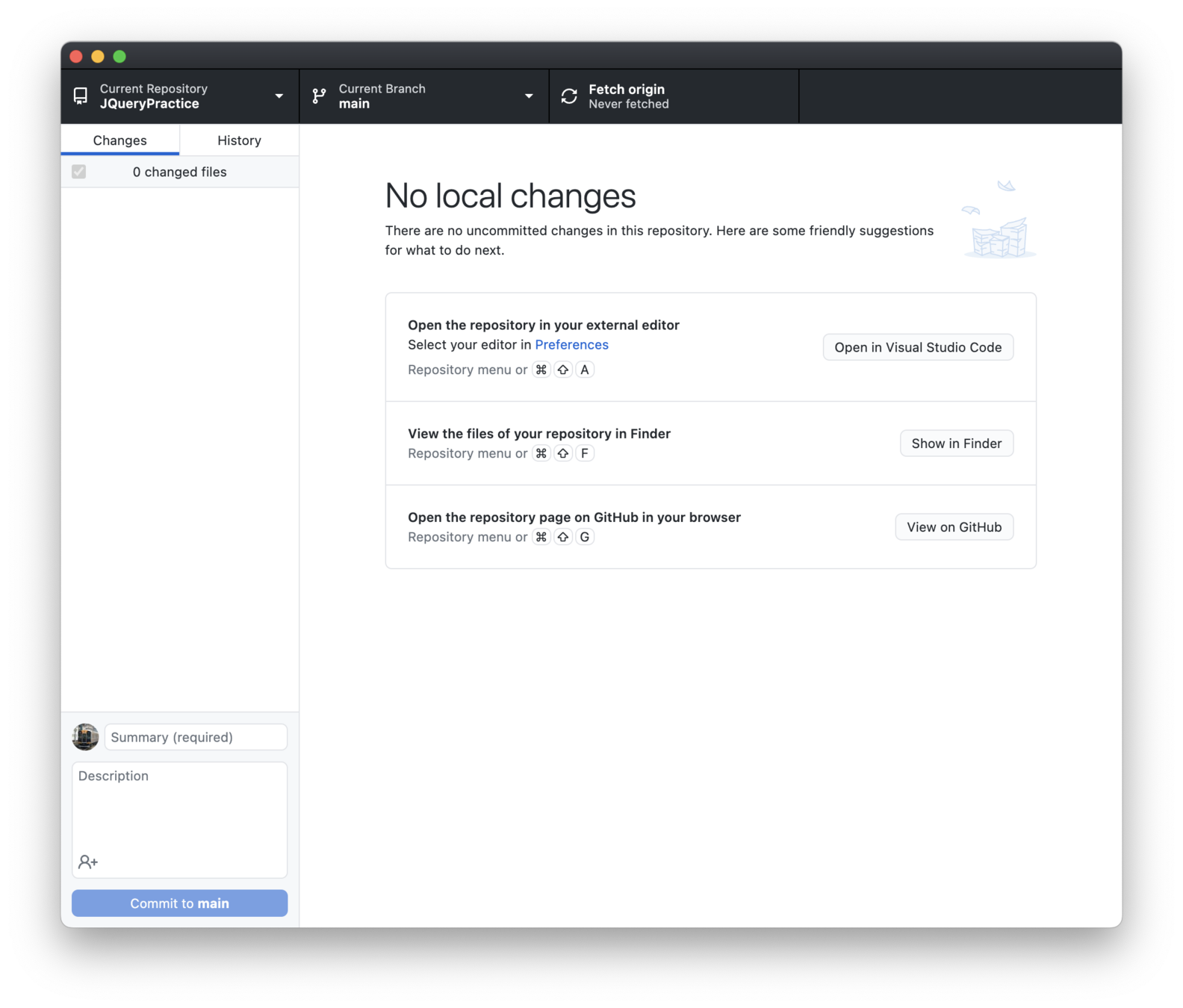The image size is (1183, 1008).
Task: Toggle the select all changed files checkbox
Action: pos(78,172)
